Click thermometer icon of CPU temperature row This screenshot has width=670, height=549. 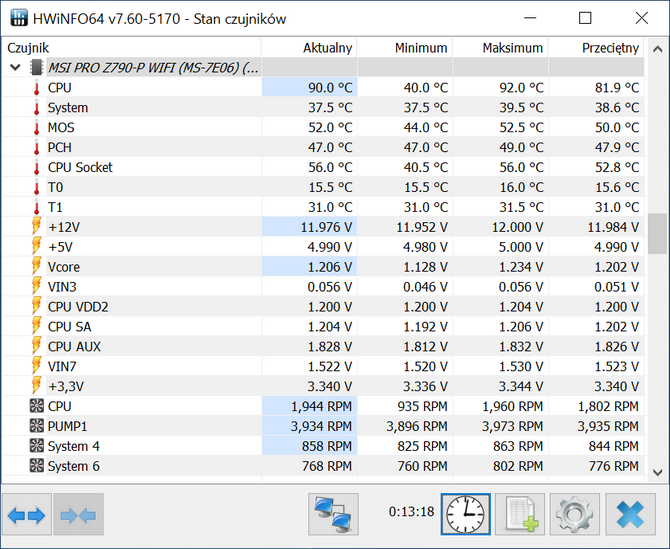coord(37,88)
